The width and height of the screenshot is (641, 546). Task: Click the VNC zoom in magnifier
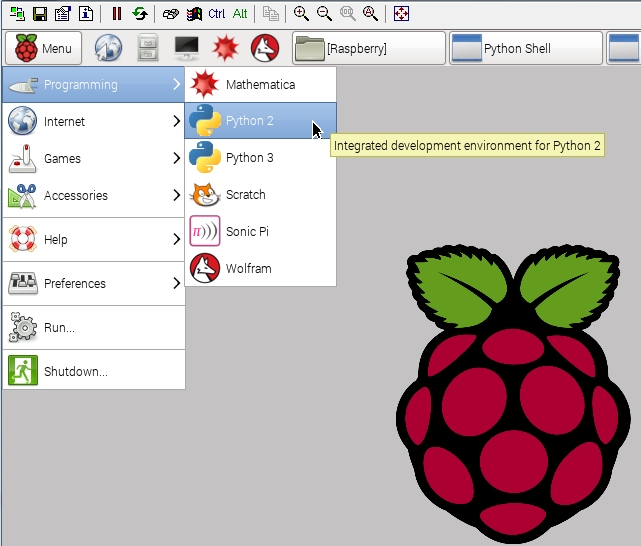301,14
